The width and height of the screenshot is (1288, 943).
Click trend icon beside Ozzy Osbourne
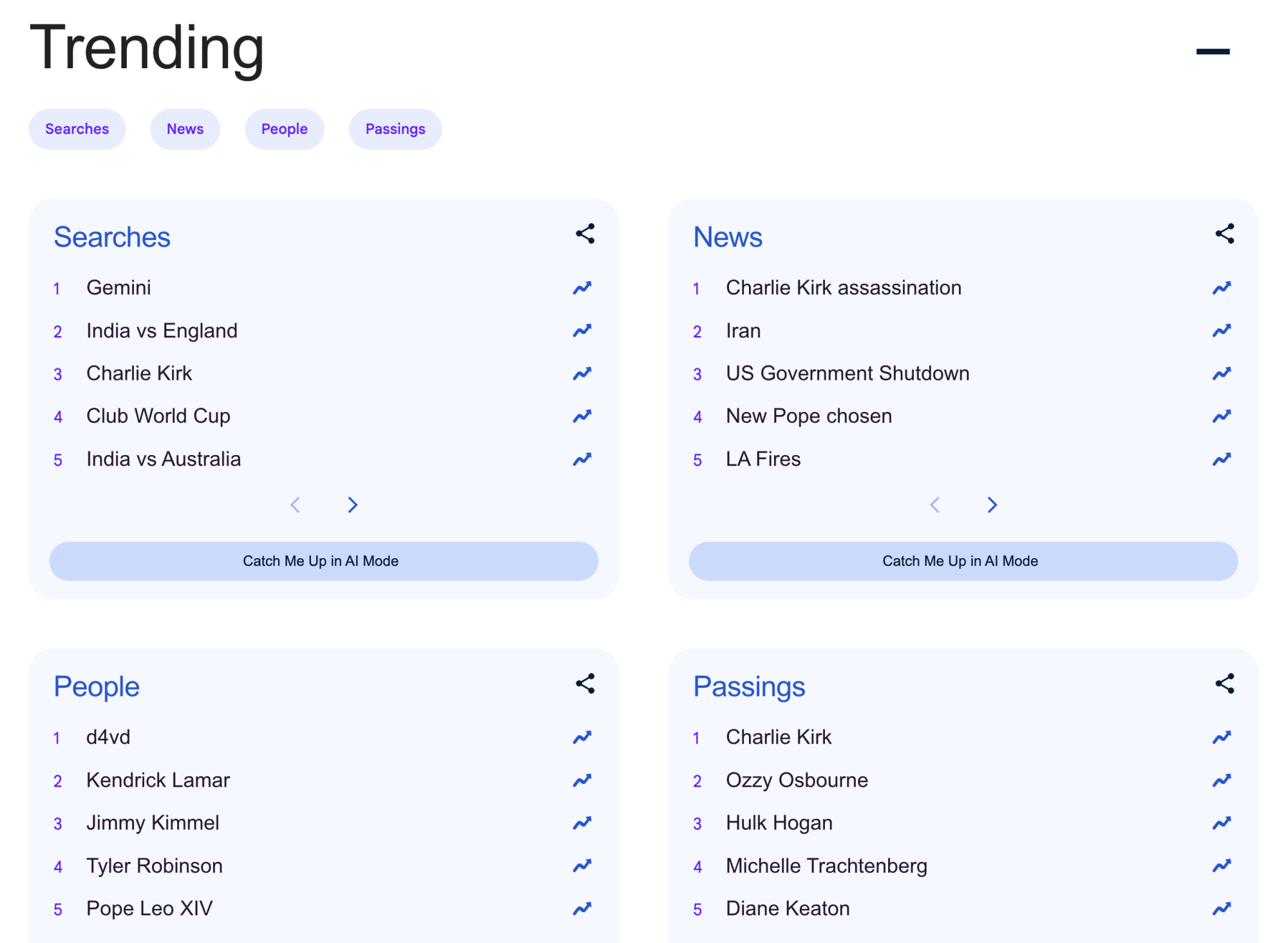[1222, 781]
